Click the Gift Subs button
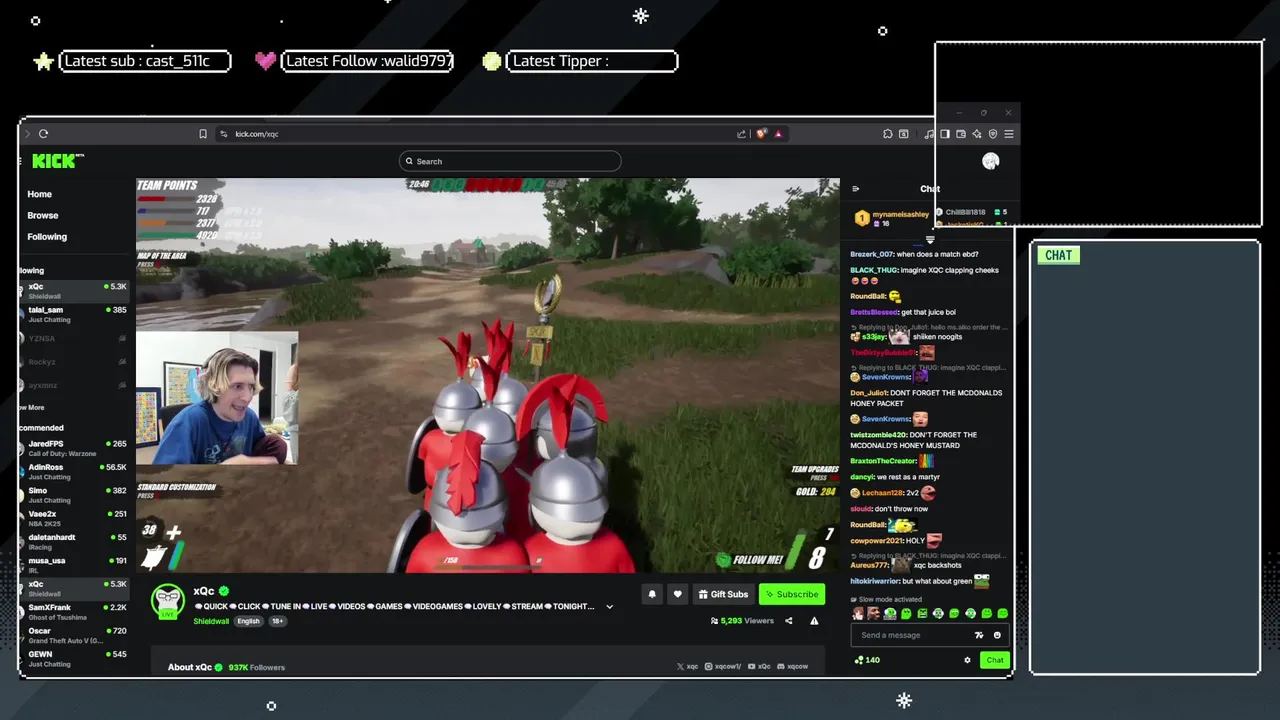This screenshot has width=1280, height=720. click(x=723, y=594)
